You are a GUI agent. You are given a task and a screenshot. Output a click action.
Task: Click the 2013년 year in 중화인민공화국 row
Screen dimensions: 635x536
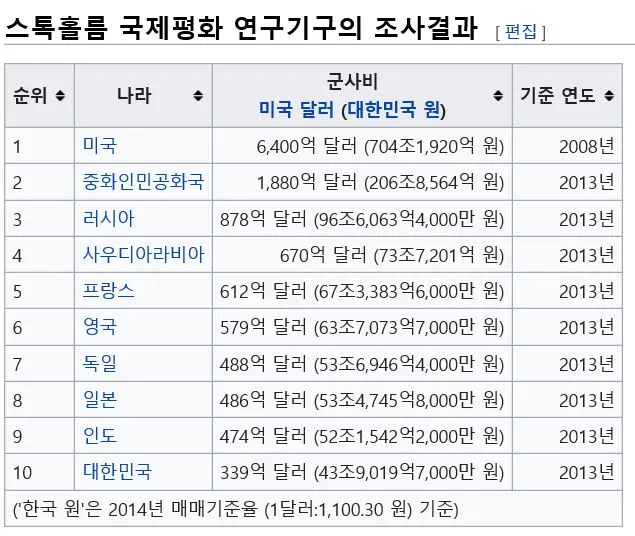click(x=567, y=182)
